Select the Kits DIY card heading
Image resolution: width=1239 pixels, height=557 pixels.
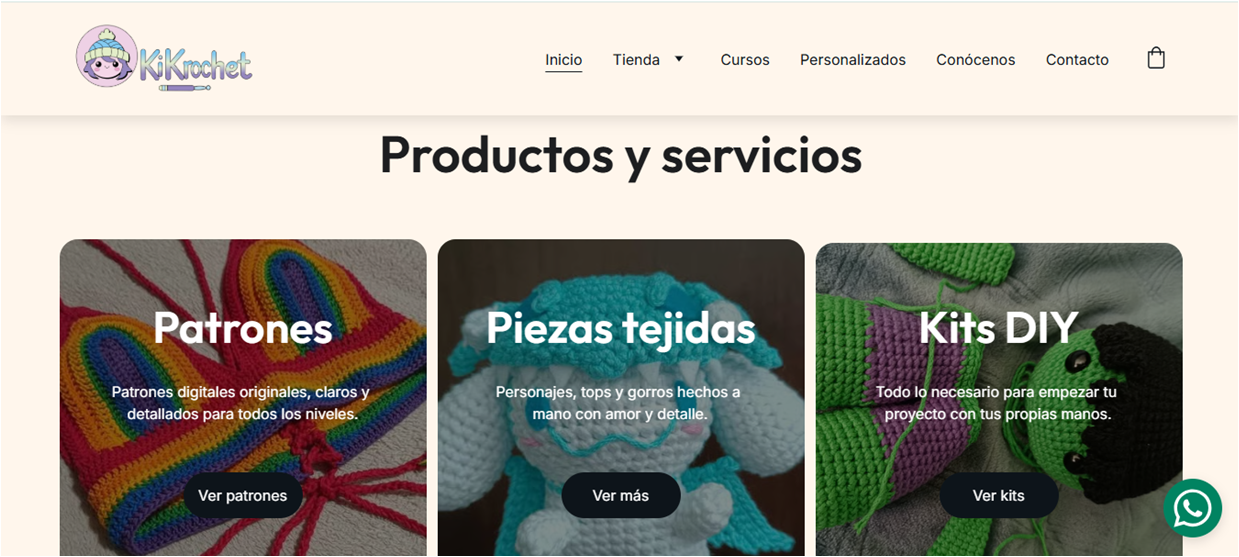click(999, 328)
